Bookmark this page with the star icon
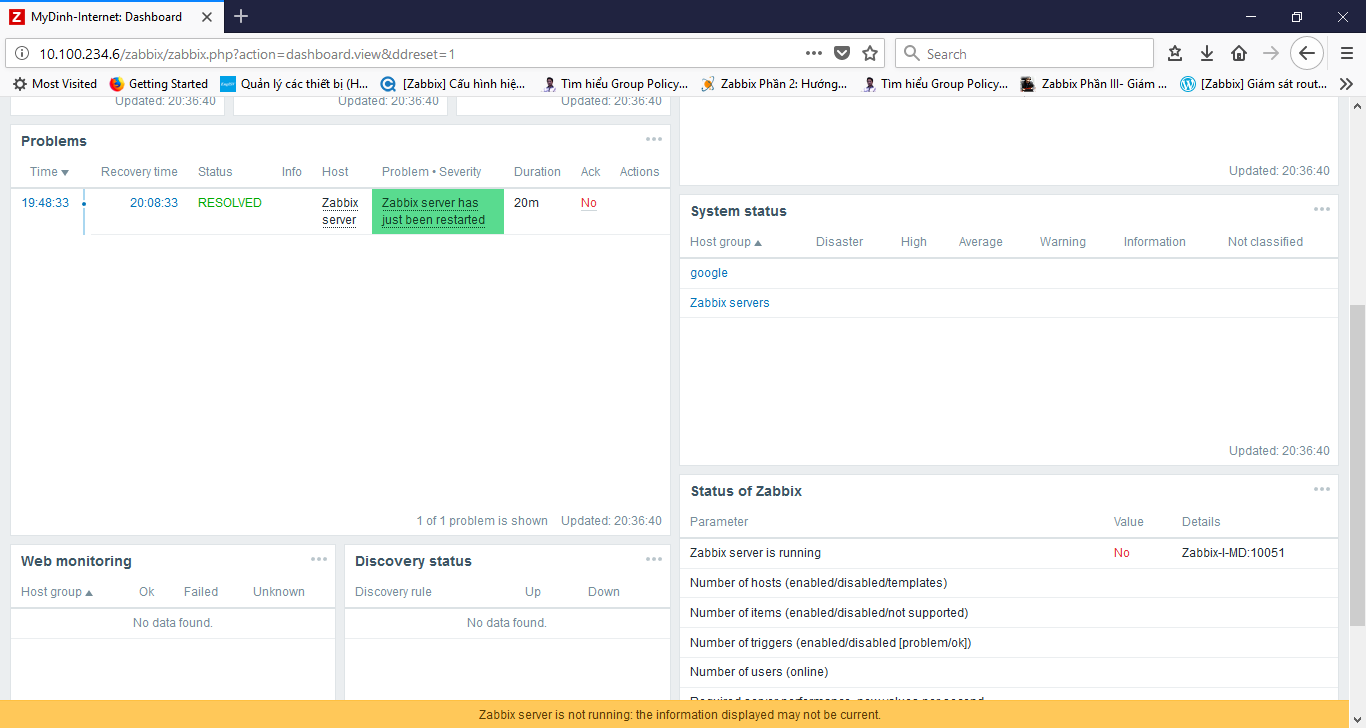This screenshot has height=728, width=1366. 870,54
